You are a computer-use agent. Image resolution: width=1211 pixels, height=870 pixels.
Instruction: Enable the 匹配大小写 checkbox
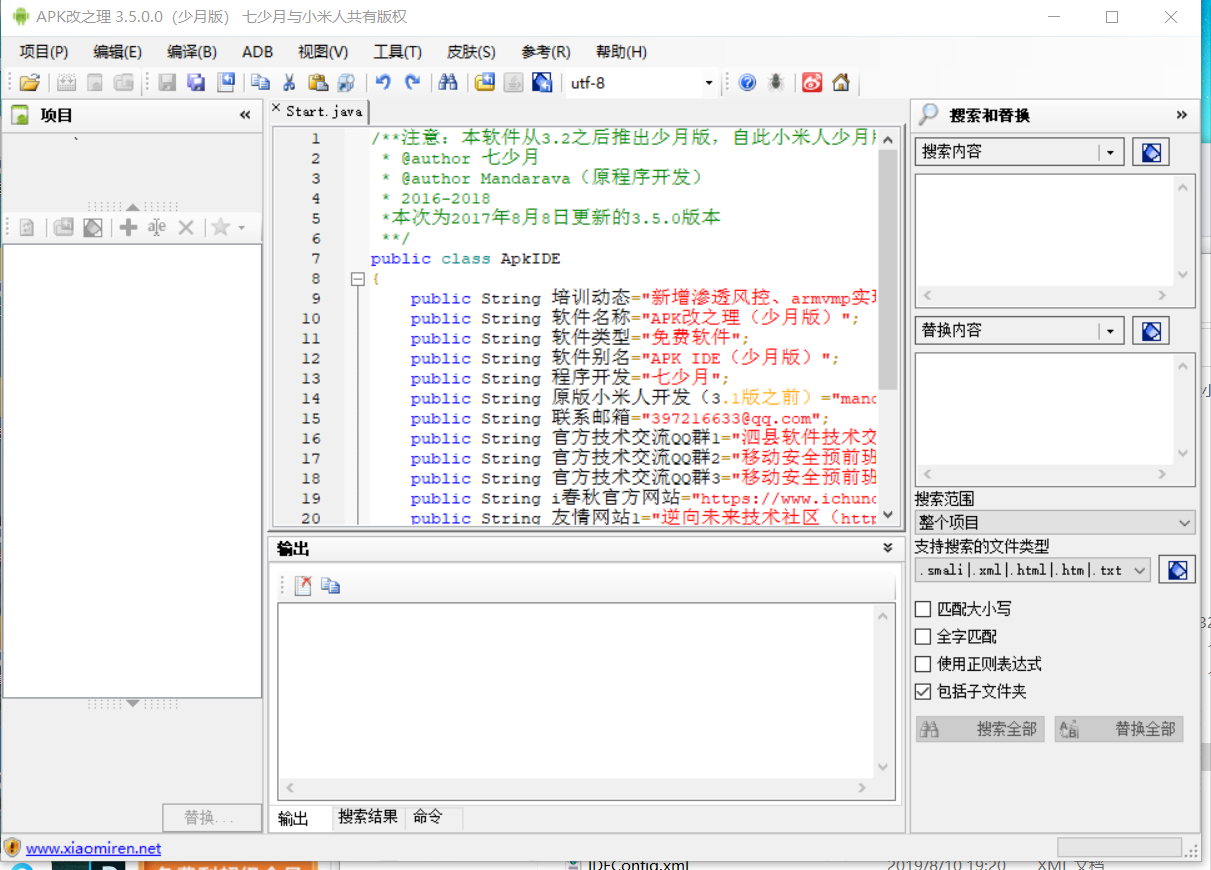[x=923, y=609]
